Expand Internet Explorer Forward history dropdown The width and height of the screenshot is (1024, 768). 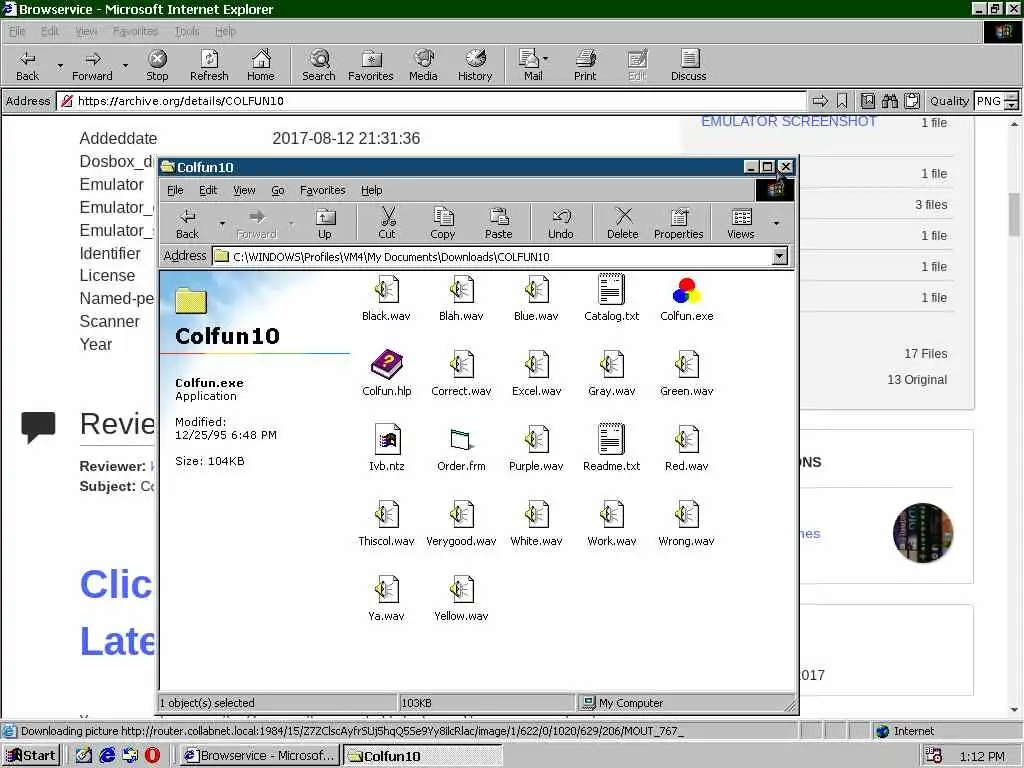coord(125,65)
